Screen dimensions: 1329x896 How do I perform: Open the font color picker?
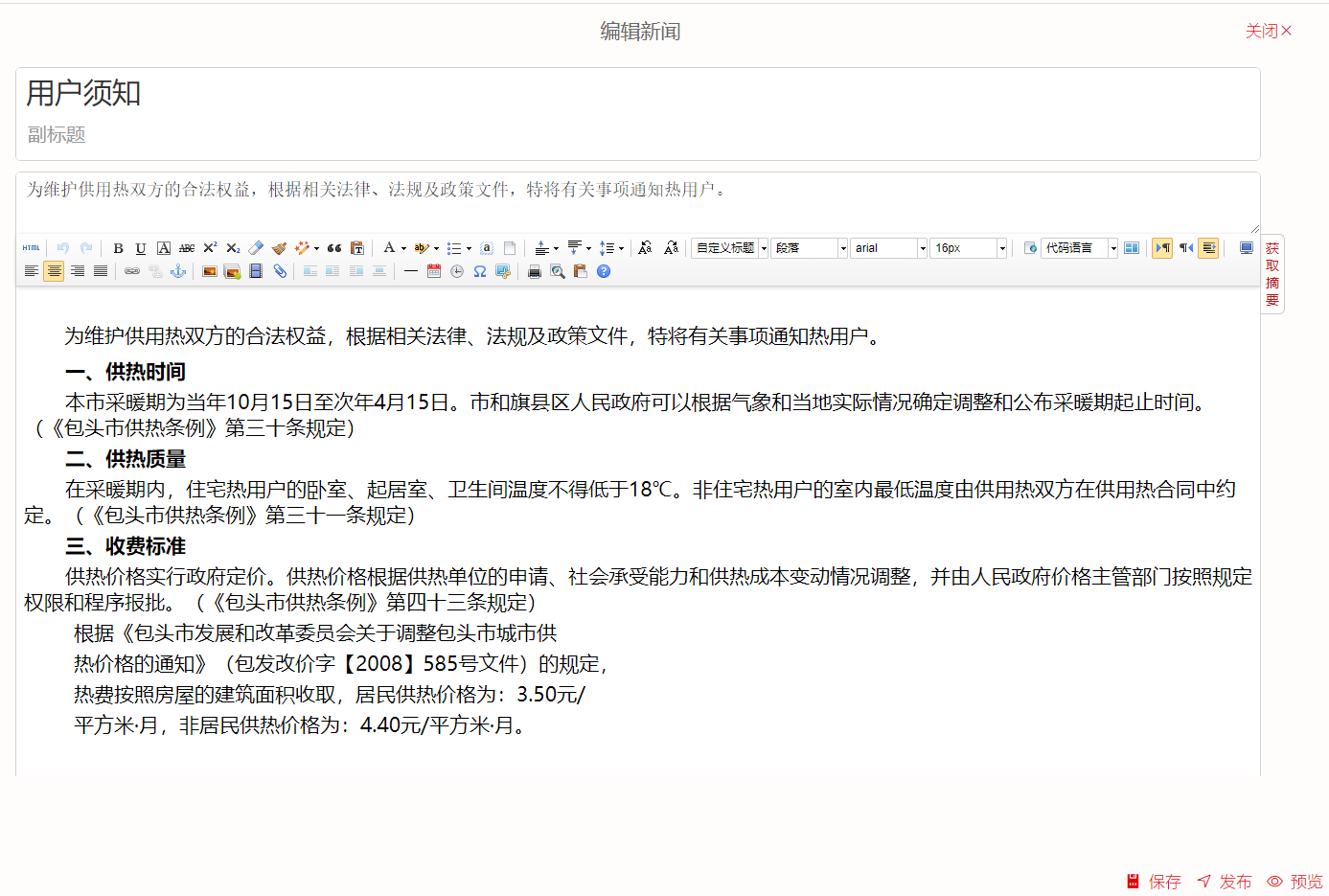click(x=390, y=247)
